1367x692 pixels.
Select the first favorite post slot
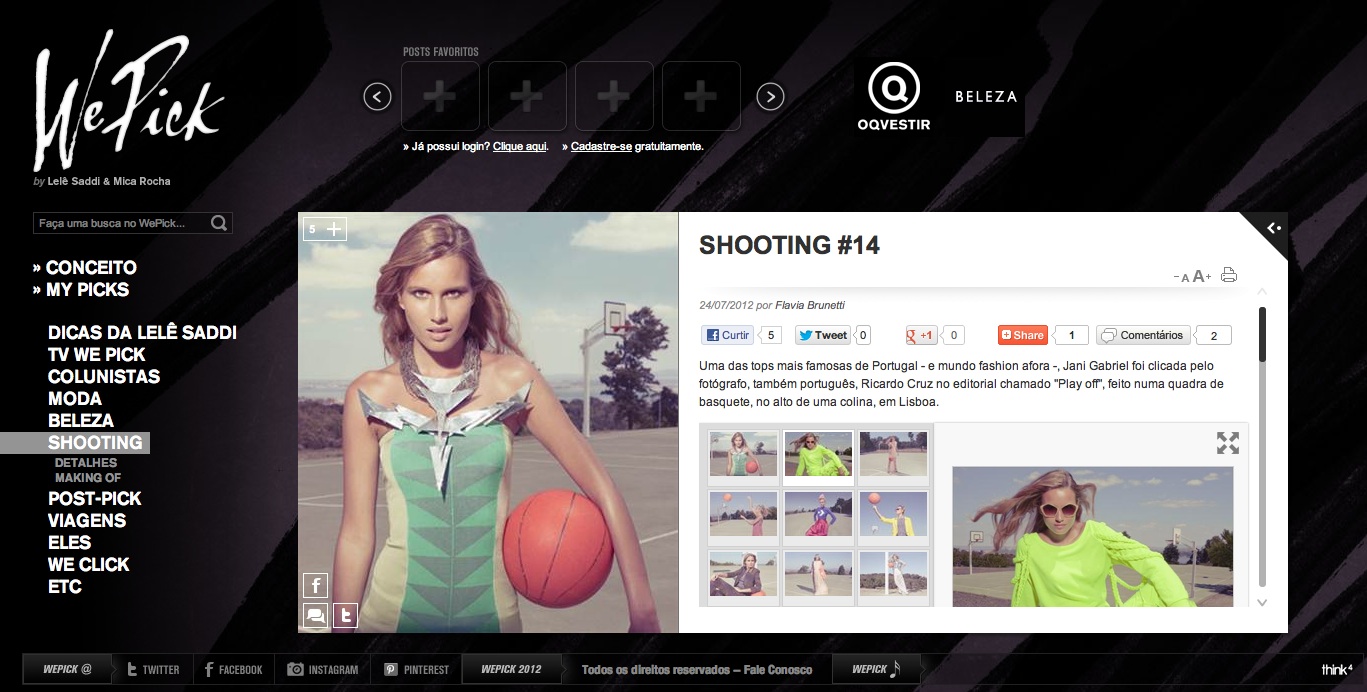point(440,97)
